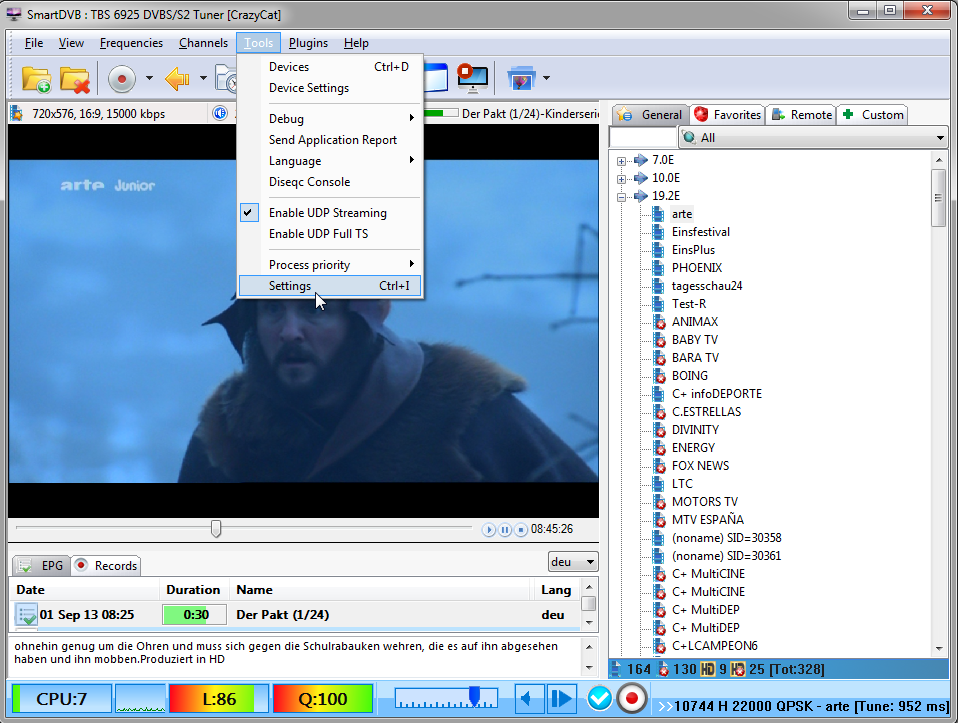Click the record button in the top toolbar

pos(122,79)
